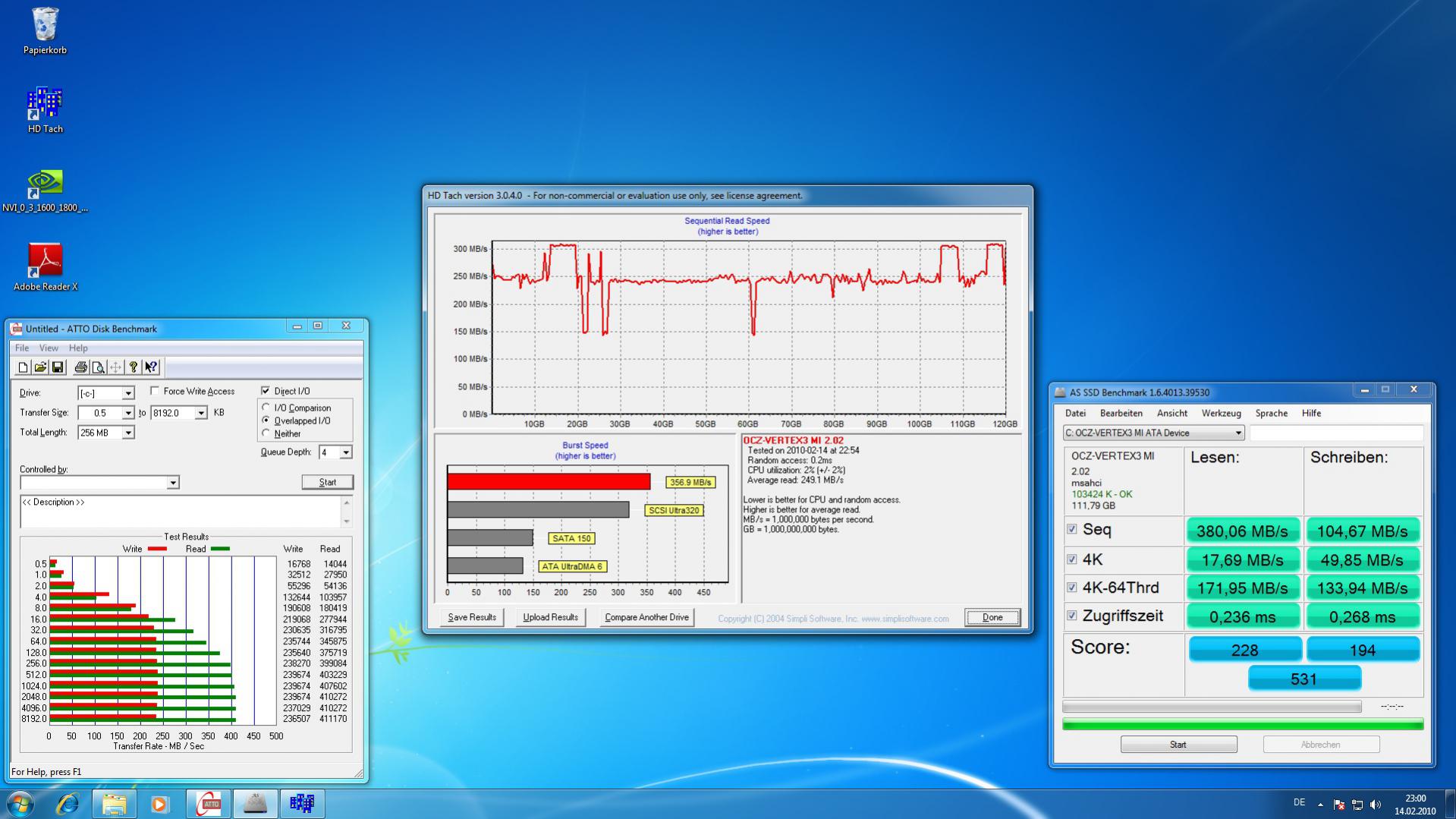The height and width of the screenshot is (819, 1456).
Task: Click the green progress bar in AS SSD
Action: point(1243,725)
